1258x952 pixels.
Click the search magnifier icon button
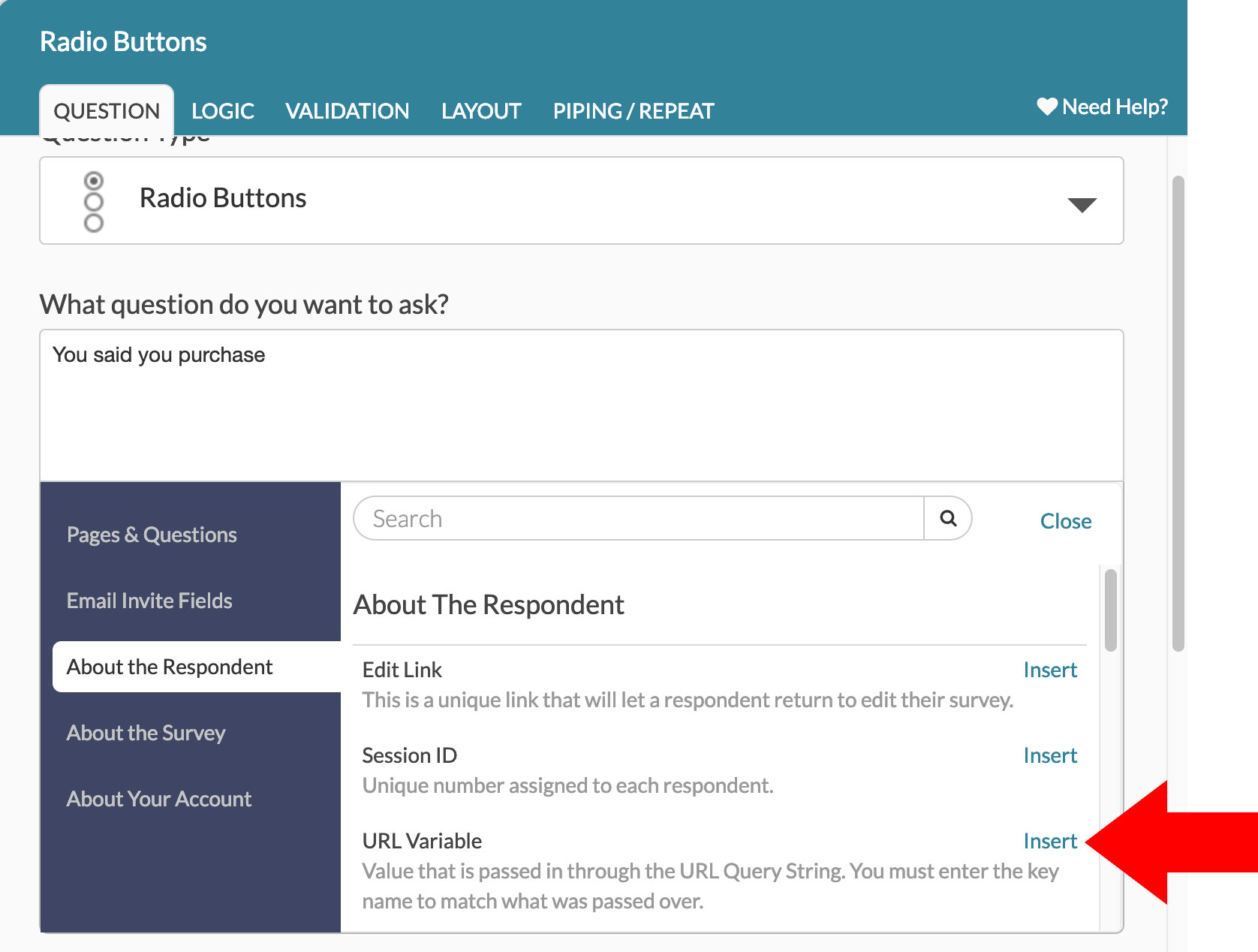click(x=948, y=518)
